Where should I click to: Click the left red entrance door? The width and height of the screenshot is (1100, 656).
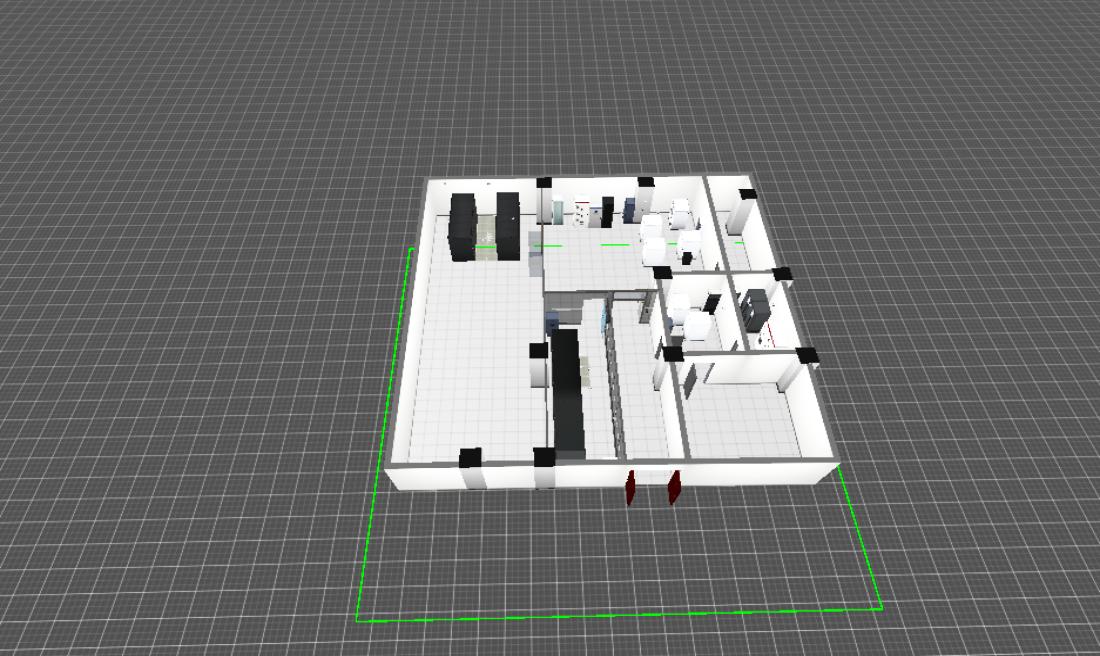[x=631, y=487]
